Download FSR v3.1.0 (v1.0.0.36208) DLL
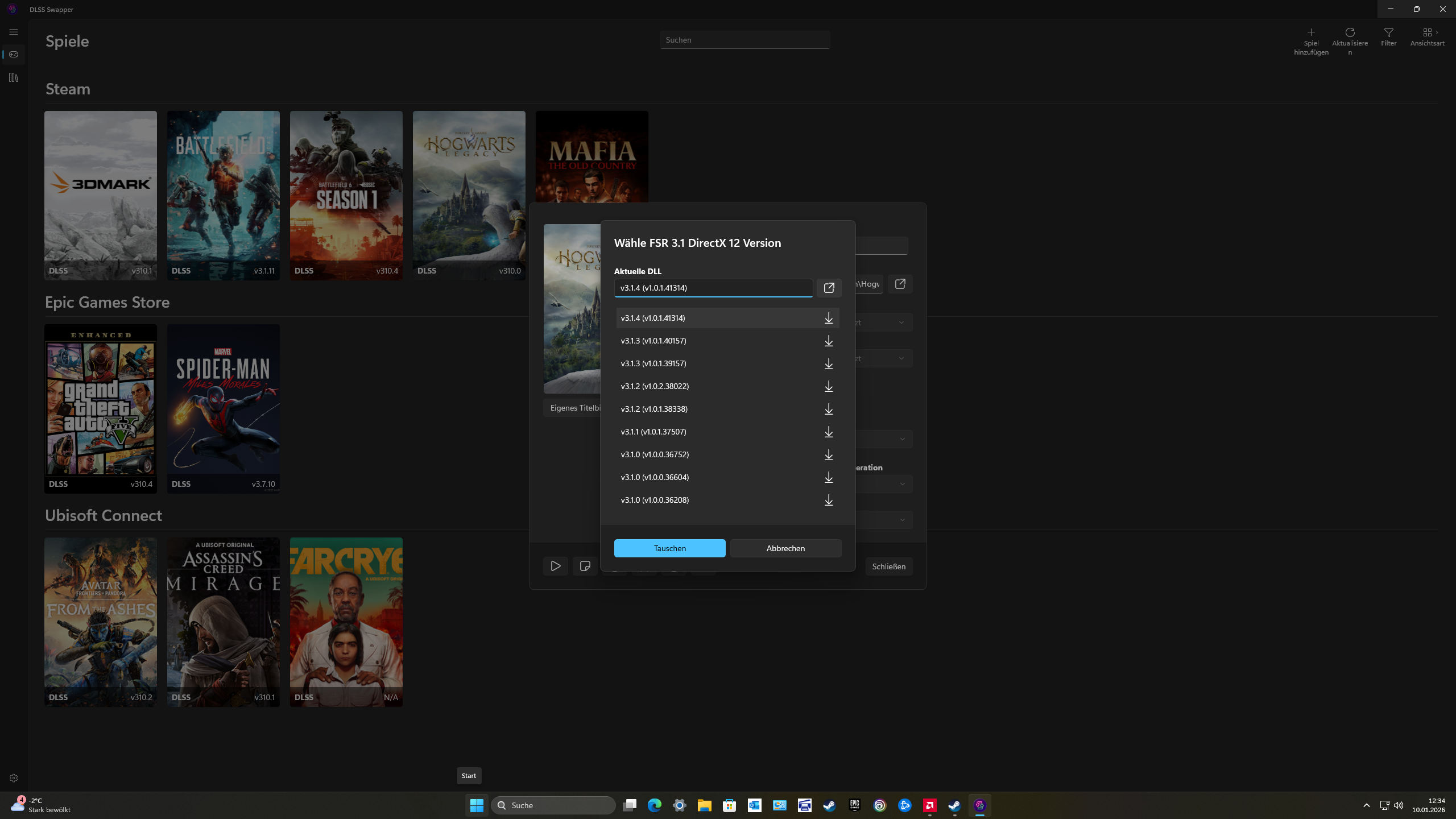1456x819 pixels. coord(829,500)
